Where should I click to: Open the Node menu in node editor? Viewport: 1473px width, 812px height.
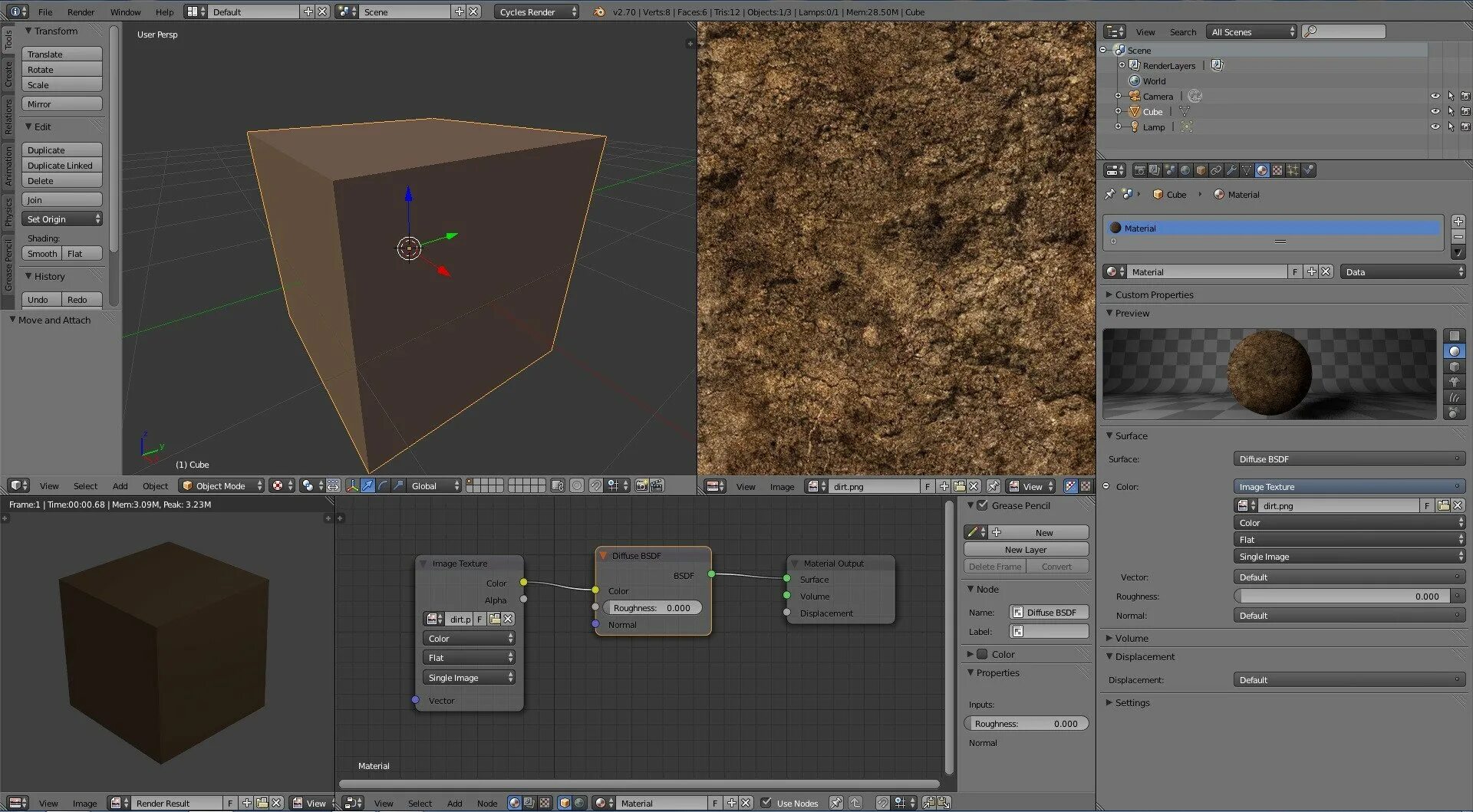coord(487,804)
